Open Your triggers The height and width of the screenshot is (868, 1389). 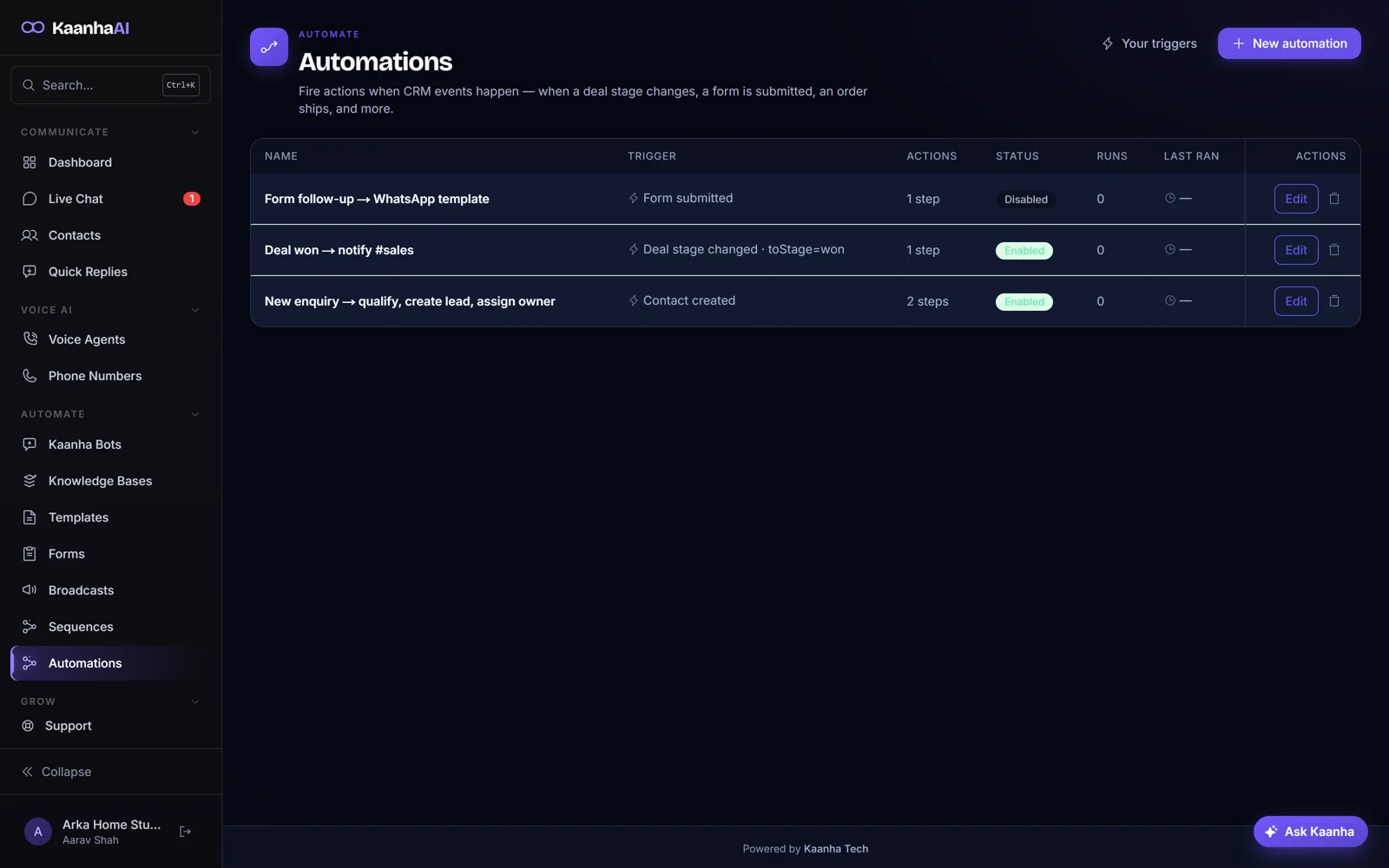coord(1149,43)
